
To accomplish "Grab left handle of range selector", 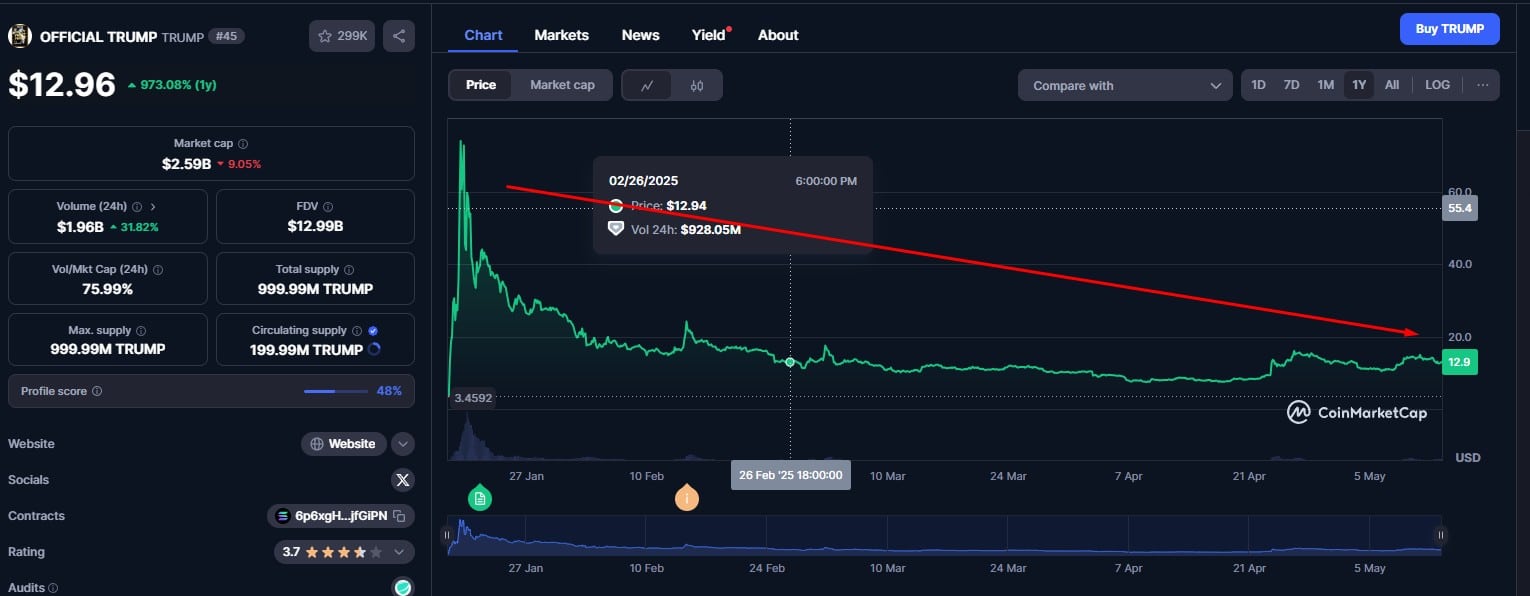I will pyautogui.click(x=447, y=535).
